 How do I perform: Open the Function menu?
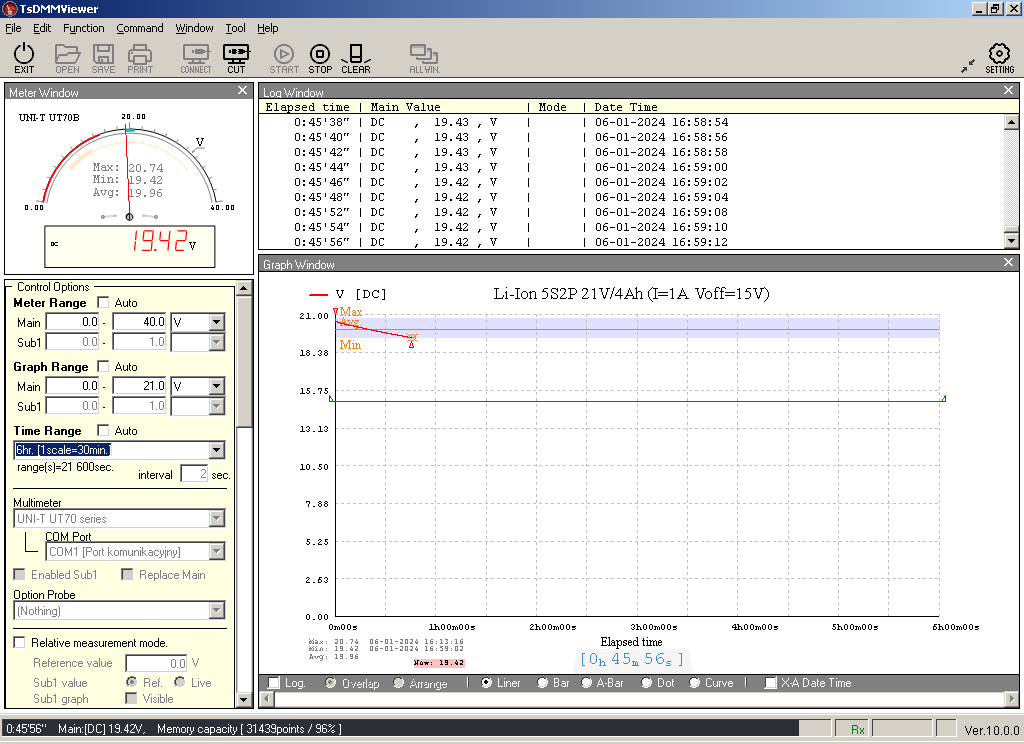tap(83, 28)
